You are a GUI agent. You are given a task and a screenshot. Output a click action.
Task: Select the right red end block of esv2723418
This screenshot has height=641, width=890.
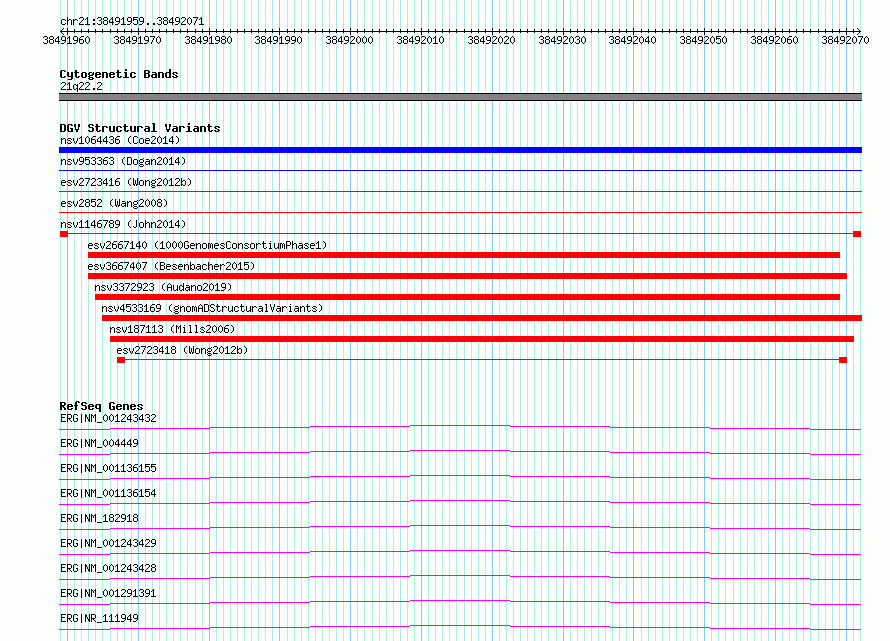843,360
